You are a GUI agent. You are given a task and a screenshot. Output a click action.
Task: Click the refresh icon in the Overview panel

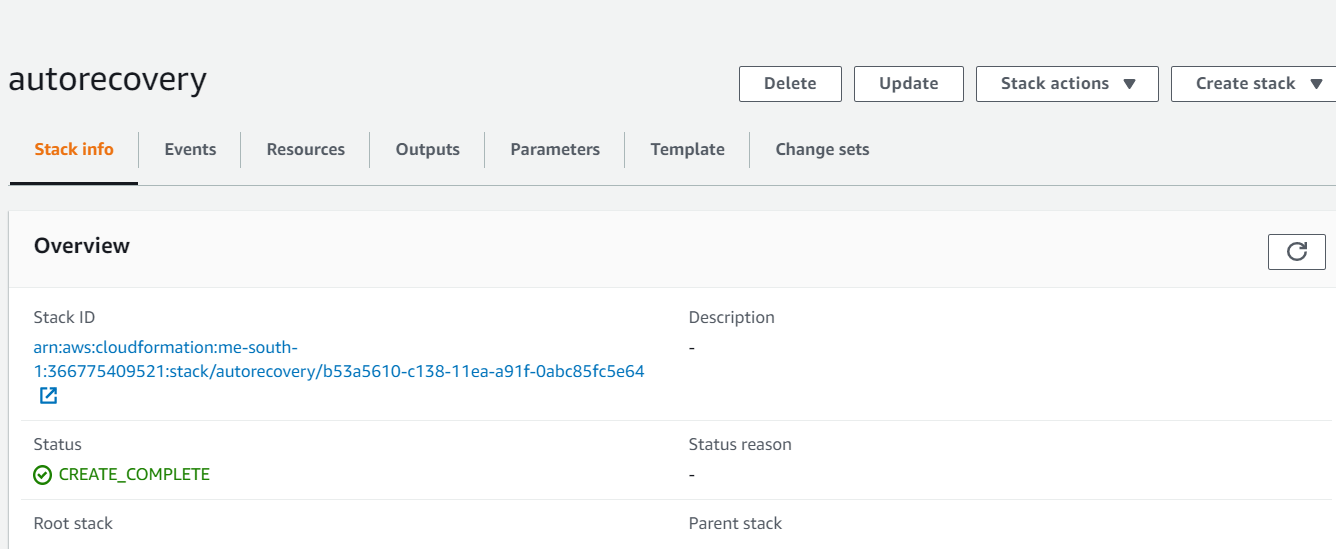click(x=1296, y=252)
